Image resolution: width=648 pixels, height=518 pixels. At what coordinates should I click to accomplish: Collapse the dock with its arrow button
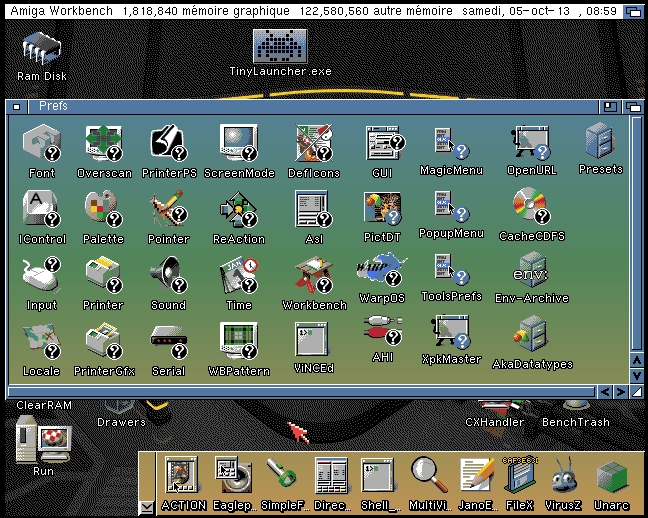tap(147, 507)
